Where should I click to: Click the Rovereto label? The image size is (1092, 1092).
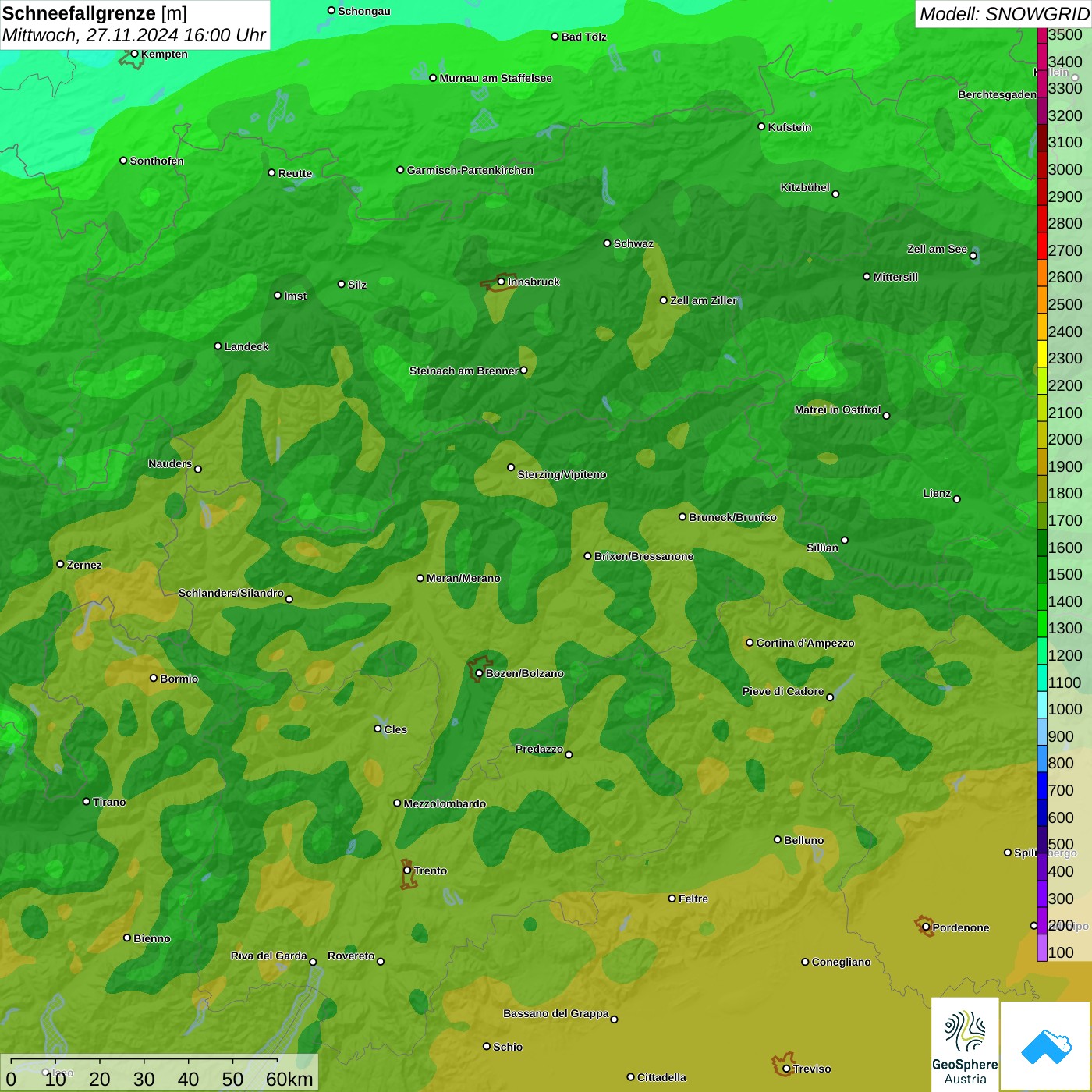[351, 955]
